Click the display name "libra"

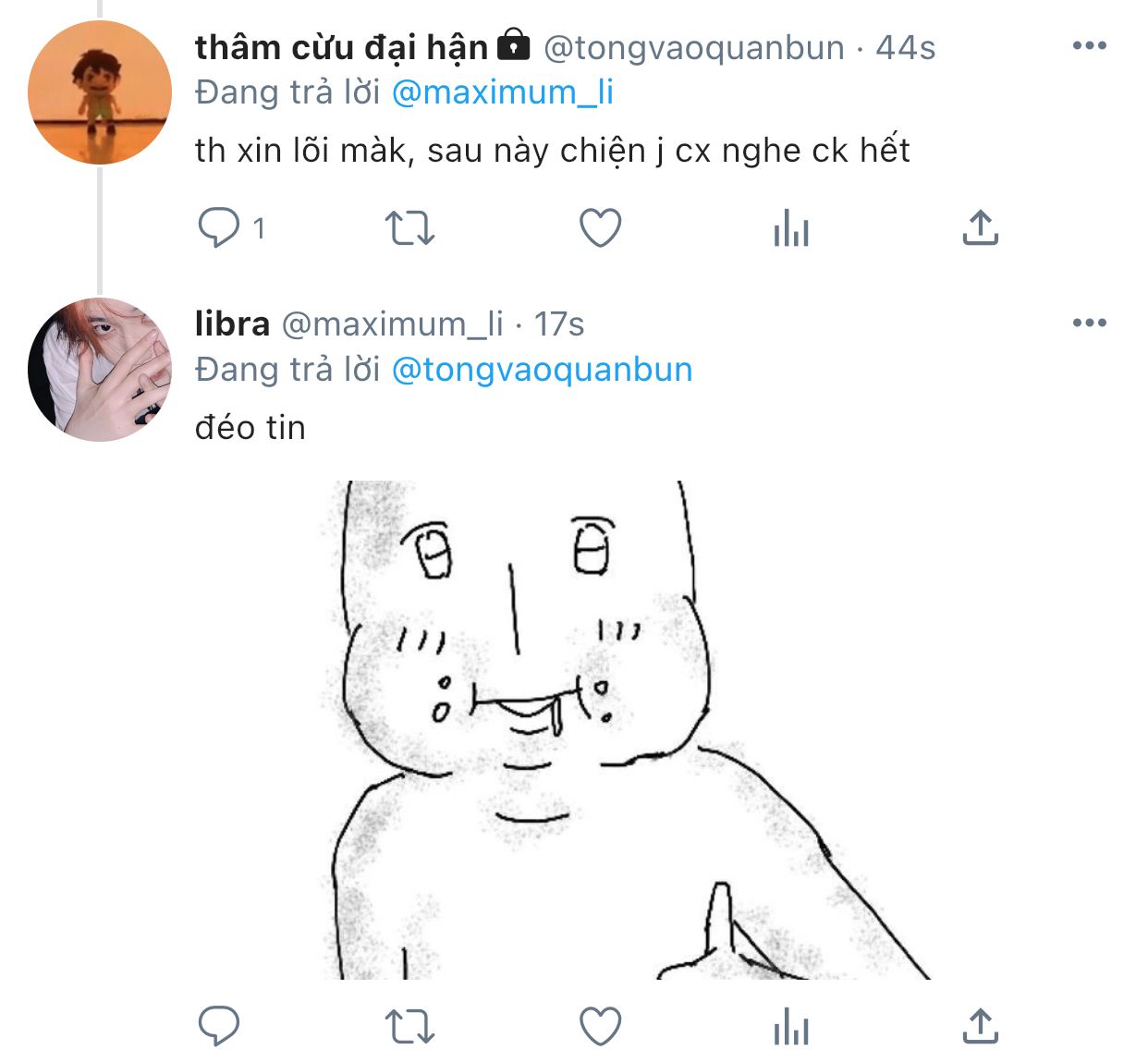pyautogui.click(x=232, y=323)
